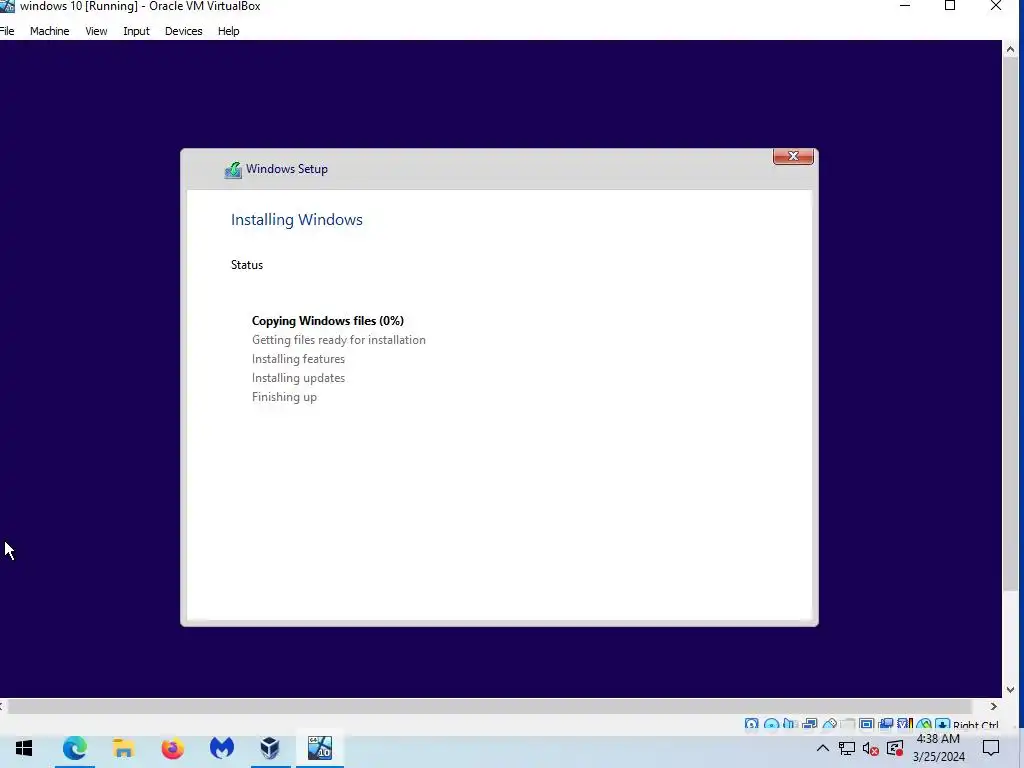The height and width of the screenshot is (768, 1024).
Task: Click the horizontal scrollbar right arrow
Action: coord(993,706)
